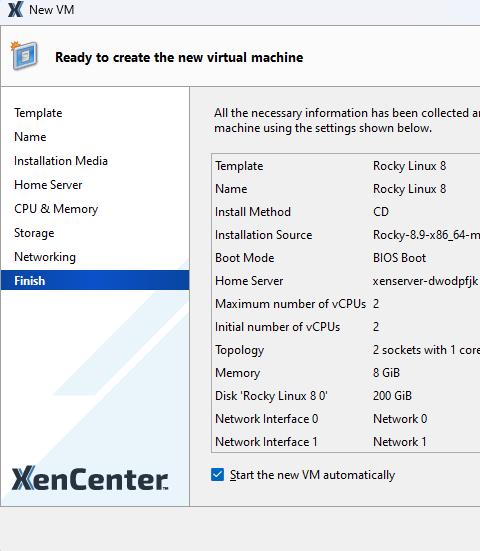Image resolution: width=480 pixels, height=551 pixels.
Task: Go to the Template wizard step
Action: pos(38,113)
